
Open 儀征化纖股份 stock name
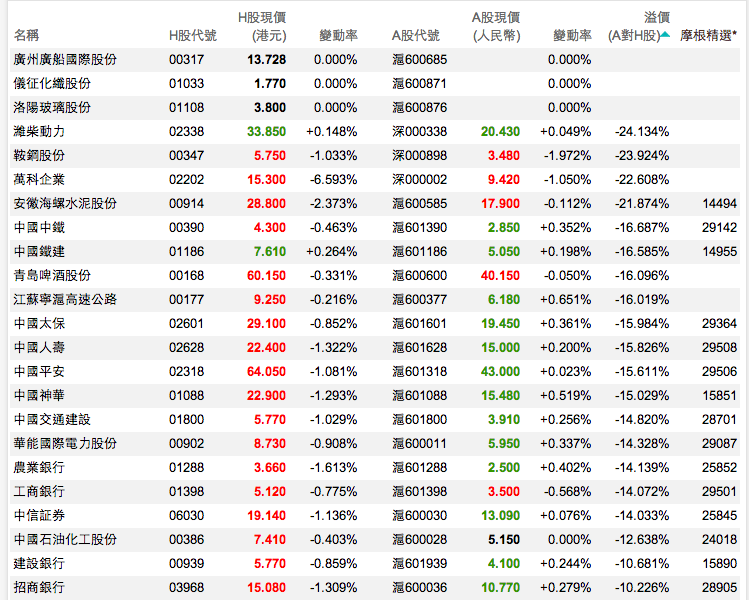click(x=52, y=84)
